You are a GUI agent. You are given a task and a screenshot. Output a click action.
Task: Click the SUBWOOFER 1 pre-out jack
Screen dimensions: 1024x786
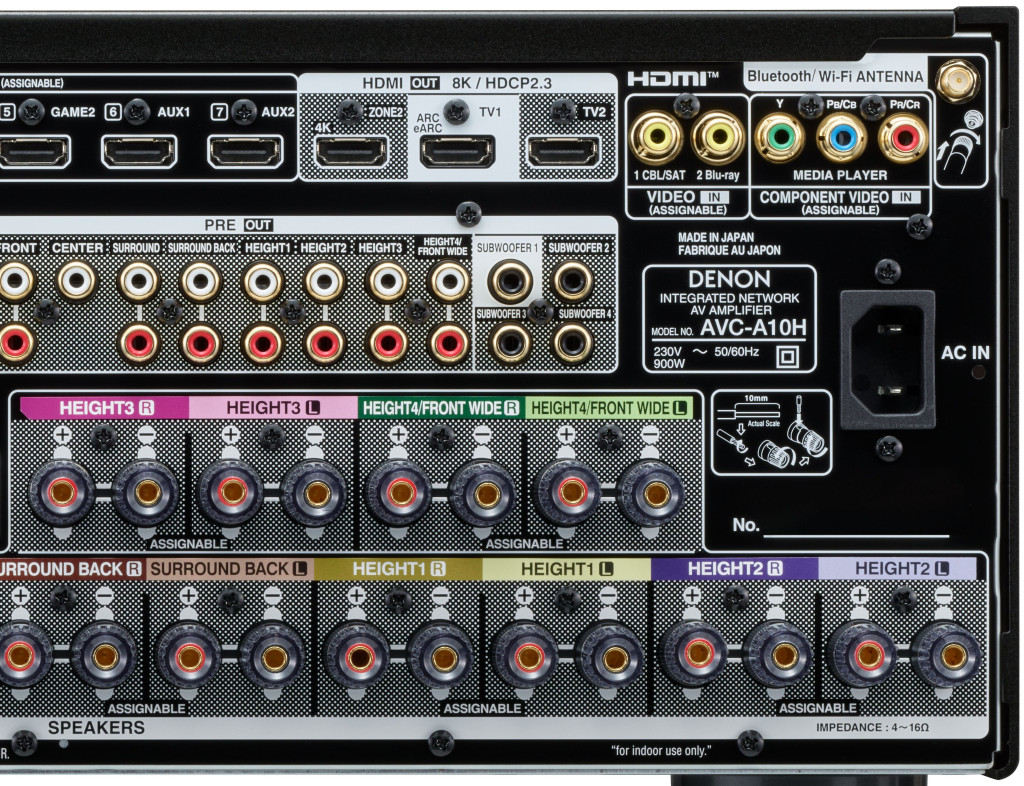tap(509, 283)
